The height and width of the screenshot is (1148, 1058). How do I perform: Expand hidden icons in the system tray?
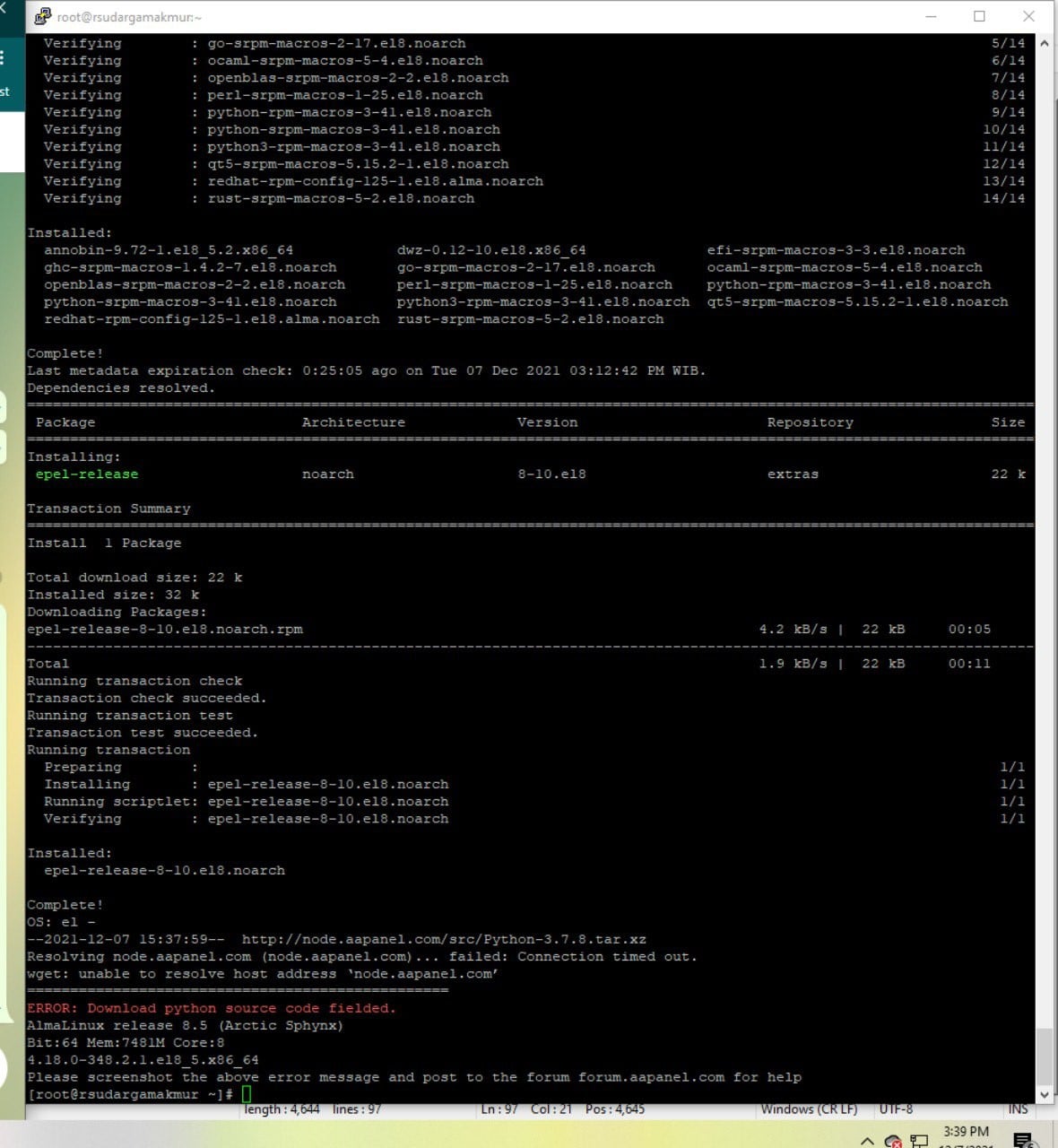tap(867, 1142)
